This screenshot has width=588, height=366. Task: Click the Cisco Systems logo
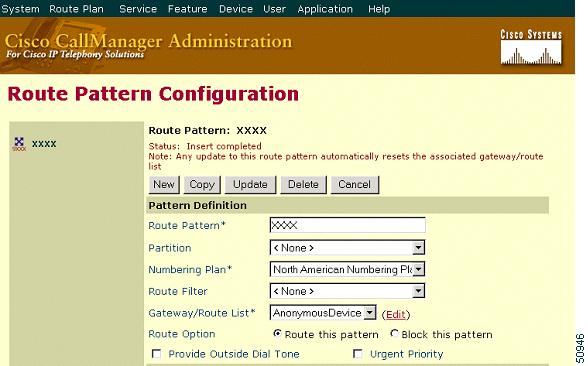coord(531,47)
